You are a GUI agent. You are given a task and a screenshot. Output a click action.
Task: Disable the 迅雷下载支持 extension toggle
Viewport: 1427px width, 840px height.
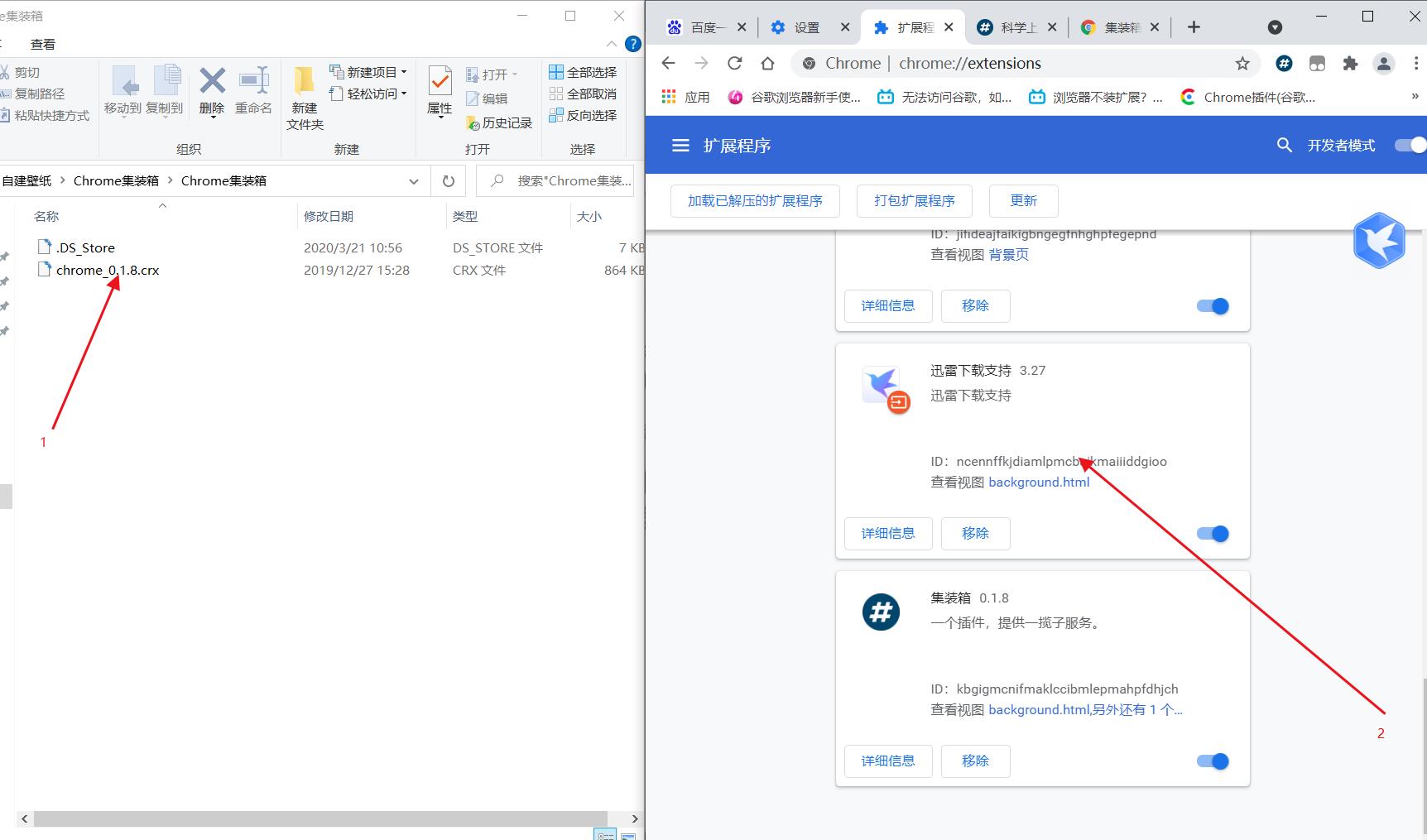coord(1213,534)
